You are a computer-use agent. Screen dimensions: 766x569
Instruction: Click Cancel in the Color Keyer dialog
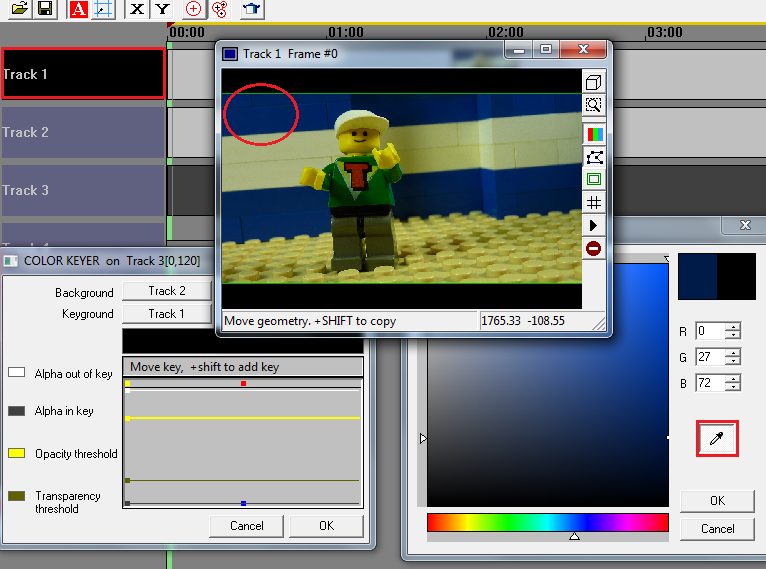pos(247,526)
